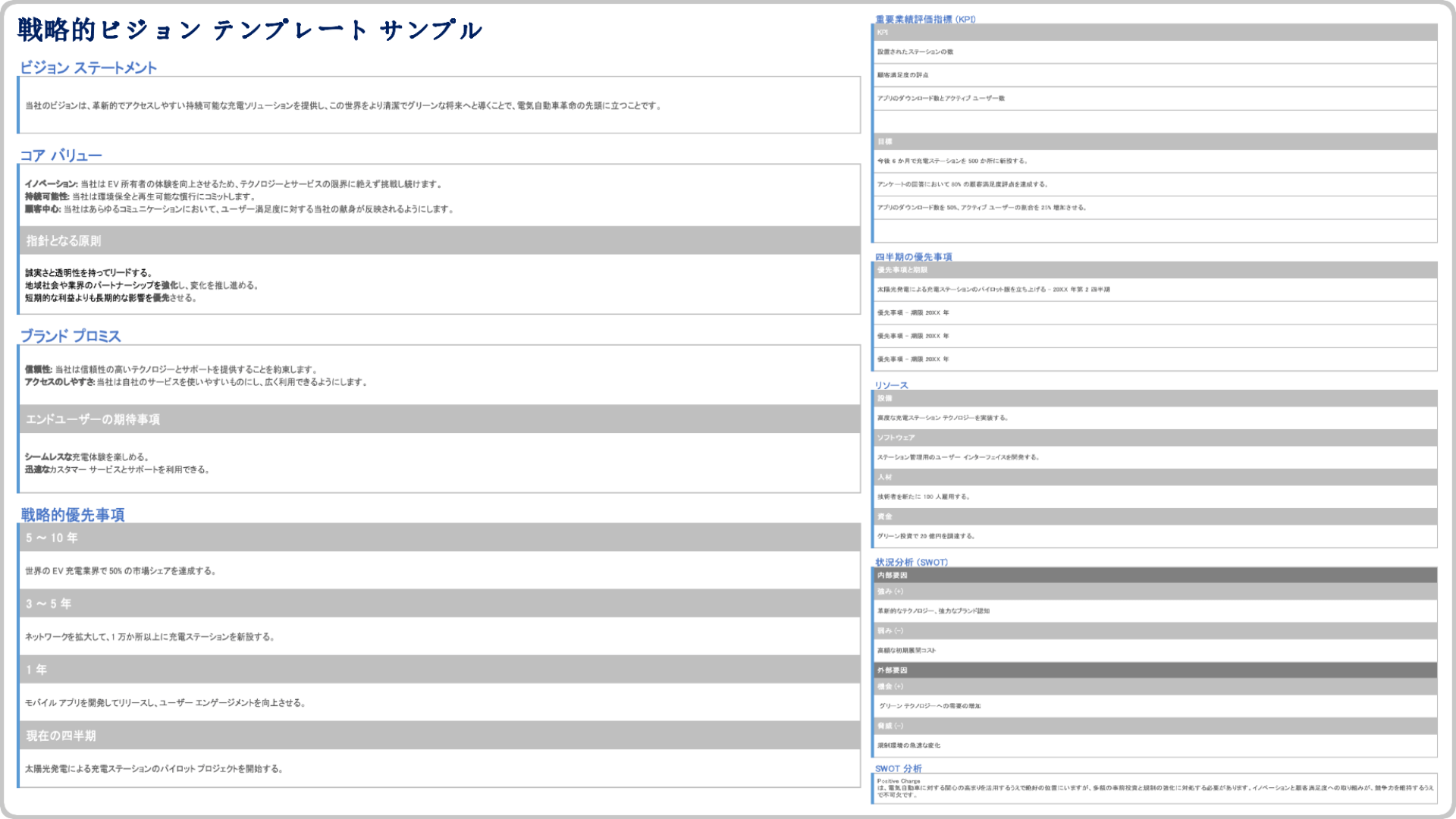Click the '信頼性' brand promise line
Image resolution: width=1456 pixels, height=819 pixels.
tap(171, 369)
